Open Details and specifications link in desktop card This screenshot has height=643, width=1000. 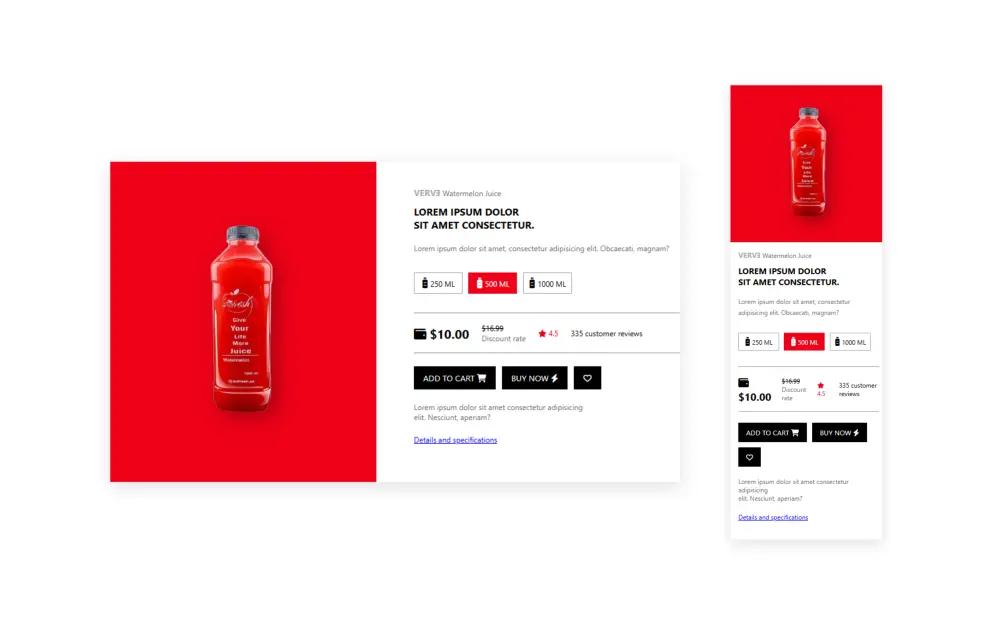[455, 440]
